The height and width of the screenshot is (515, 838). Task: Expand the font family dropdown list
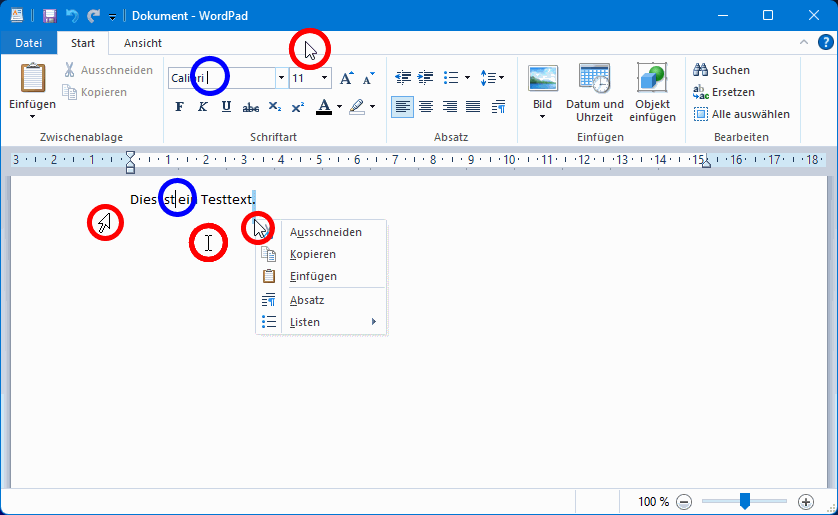click(281, 78)
